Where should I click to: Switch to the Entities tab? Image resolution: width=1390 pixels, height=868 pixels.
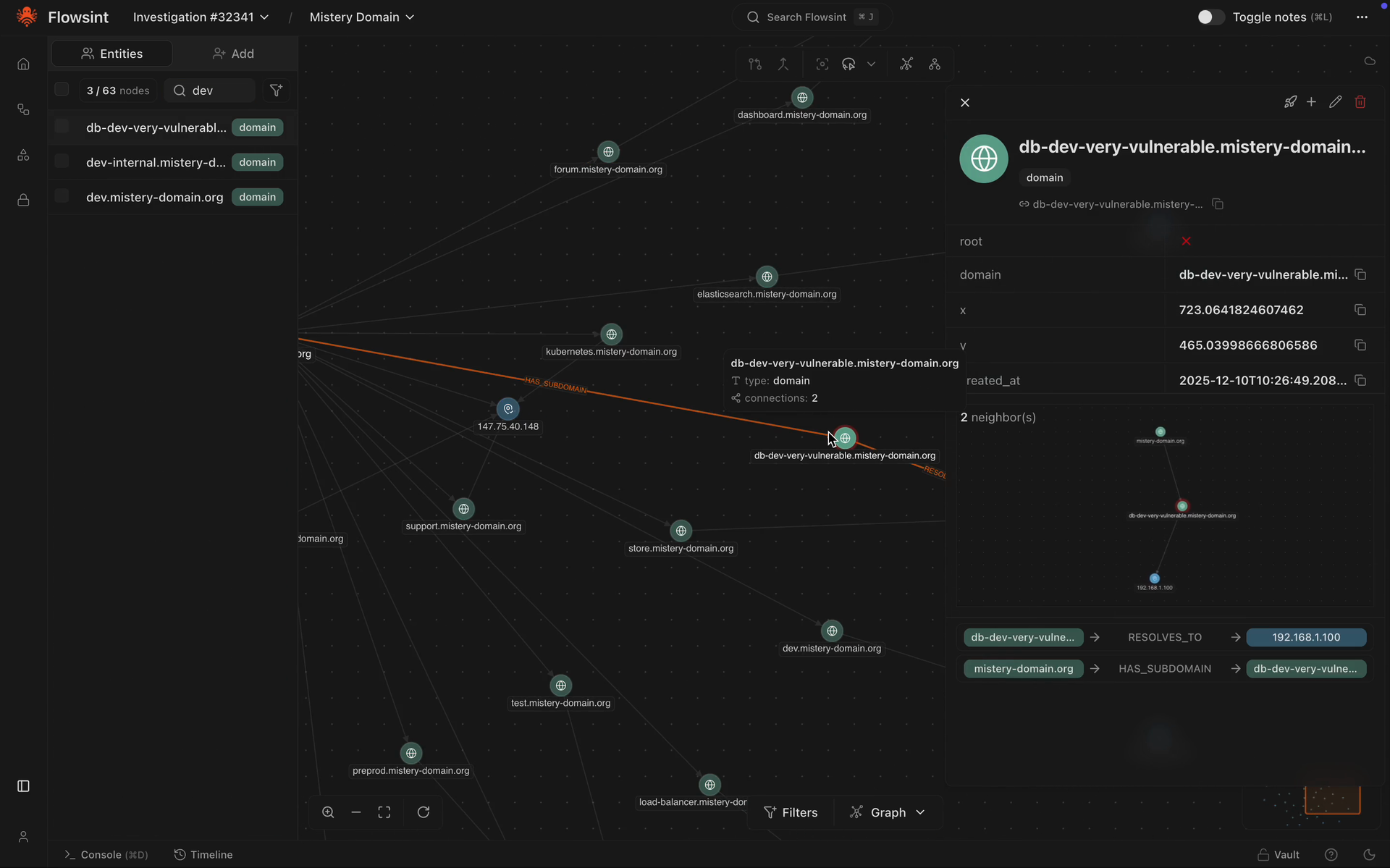coord(112,54)
